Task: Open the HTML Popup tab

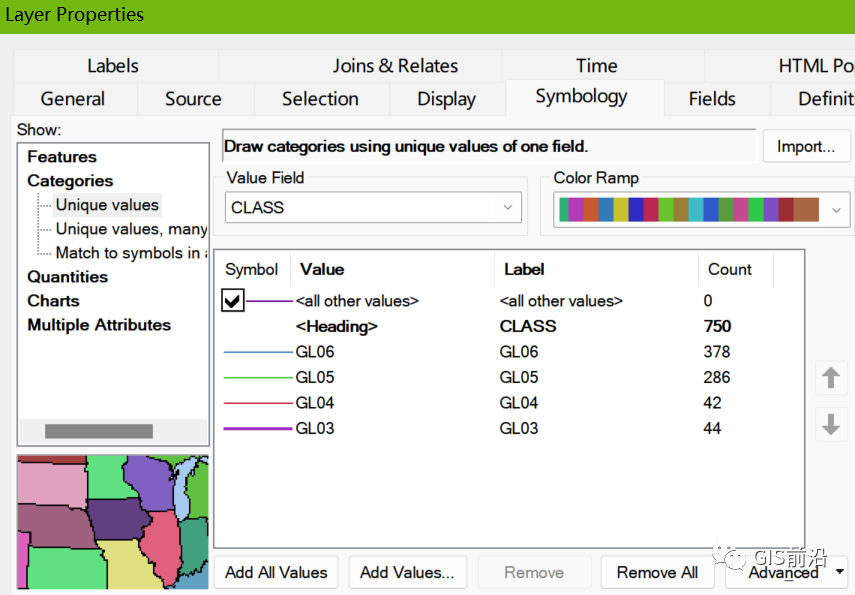Action: [x=816, y=66]
